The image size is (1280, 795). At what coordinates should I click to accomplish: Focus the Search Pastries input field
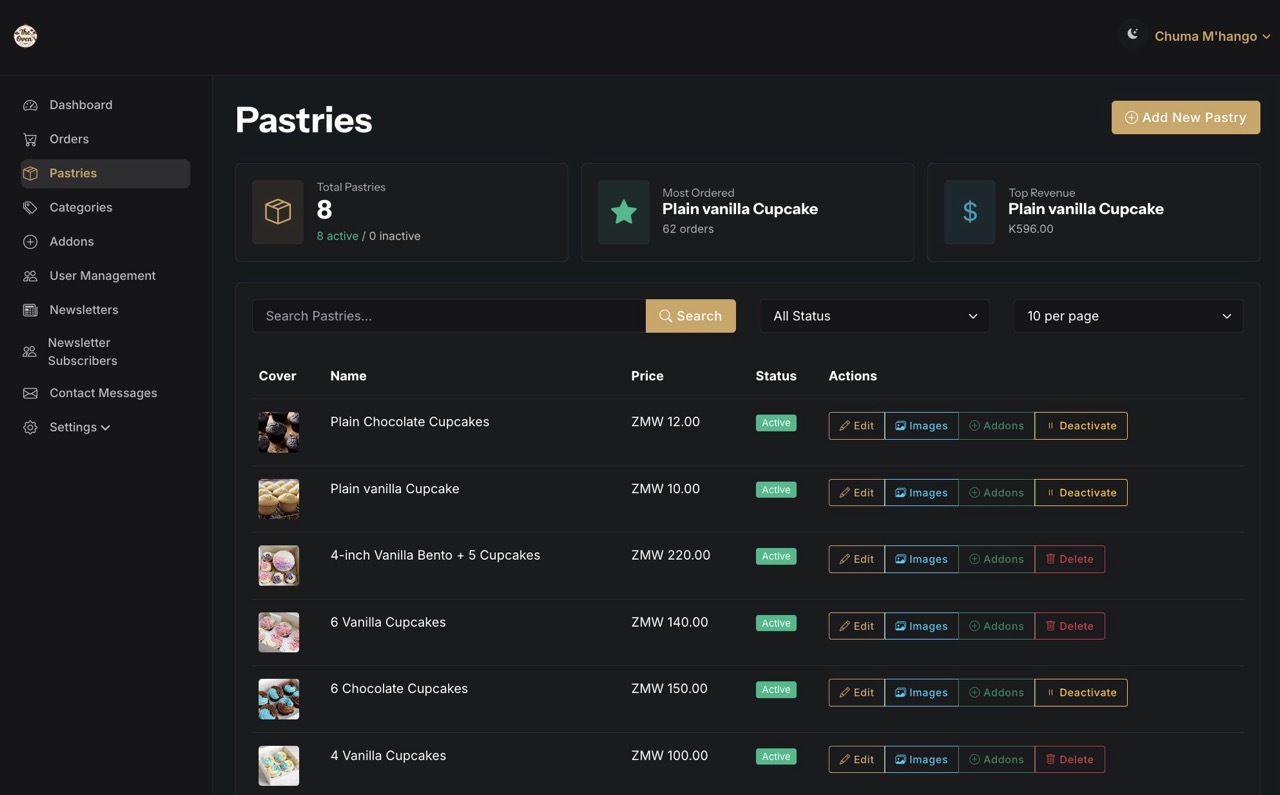(449, 316)
